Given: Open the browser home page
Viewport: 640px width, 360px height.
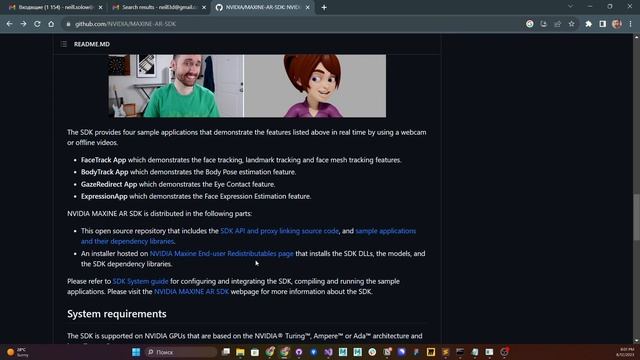Looking at the screenshot, I should pos(51,24).
